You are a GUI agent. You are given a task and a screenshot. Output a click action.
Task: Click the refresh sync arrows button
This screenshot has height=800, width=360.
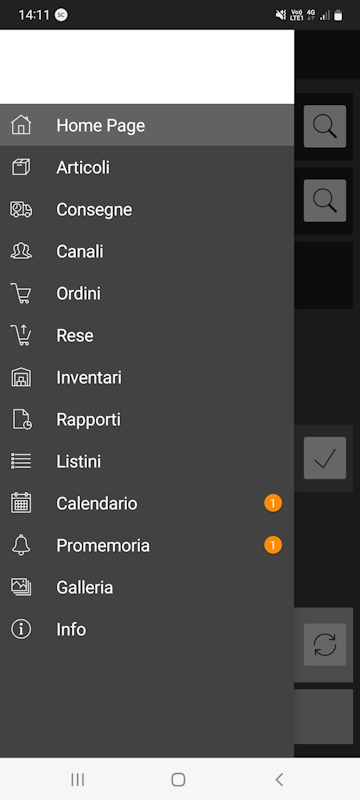tap(325, 645)
